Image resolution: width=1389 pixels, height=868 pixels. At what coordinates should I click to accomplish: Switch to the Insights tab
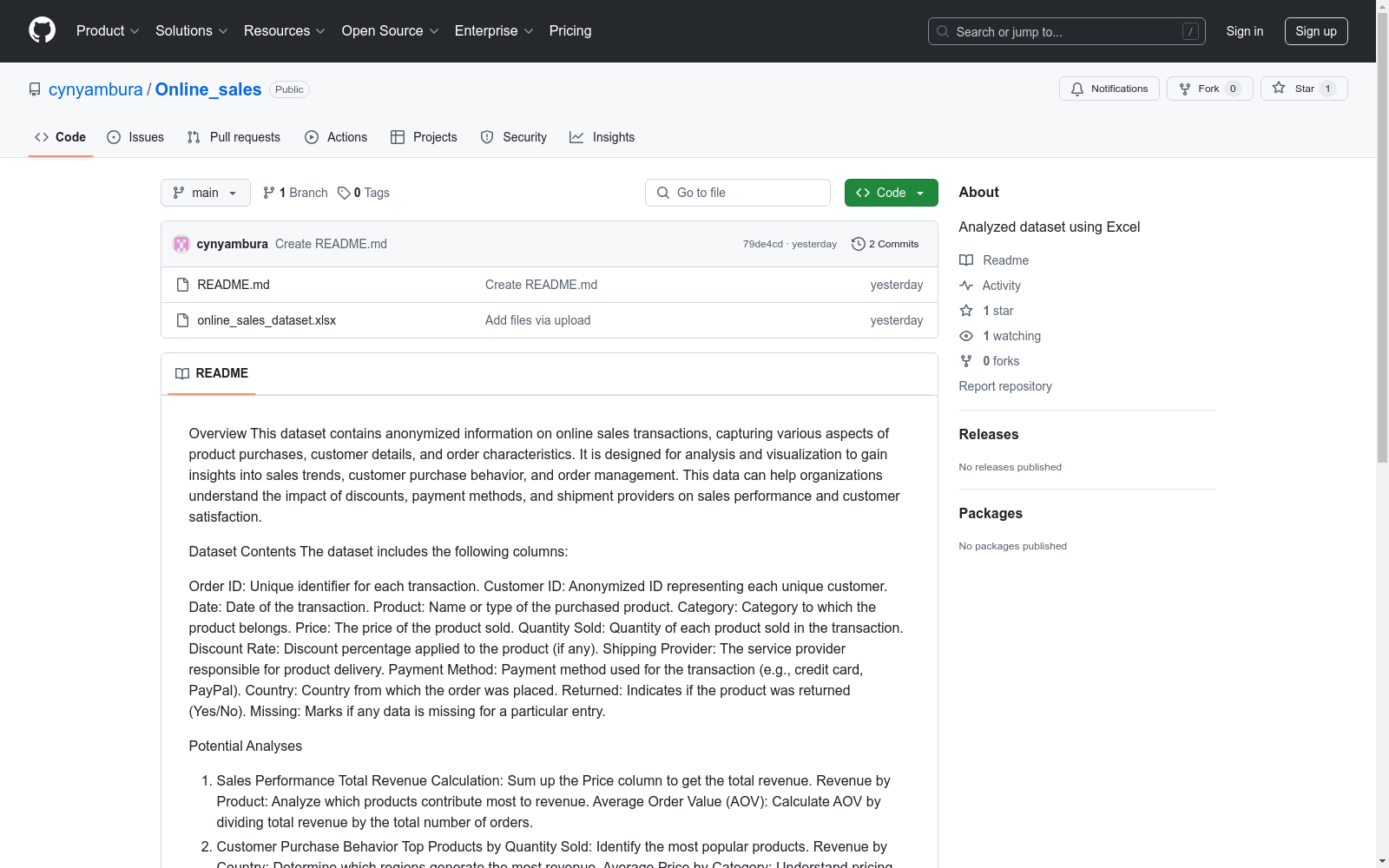click(x=602, y=137)
